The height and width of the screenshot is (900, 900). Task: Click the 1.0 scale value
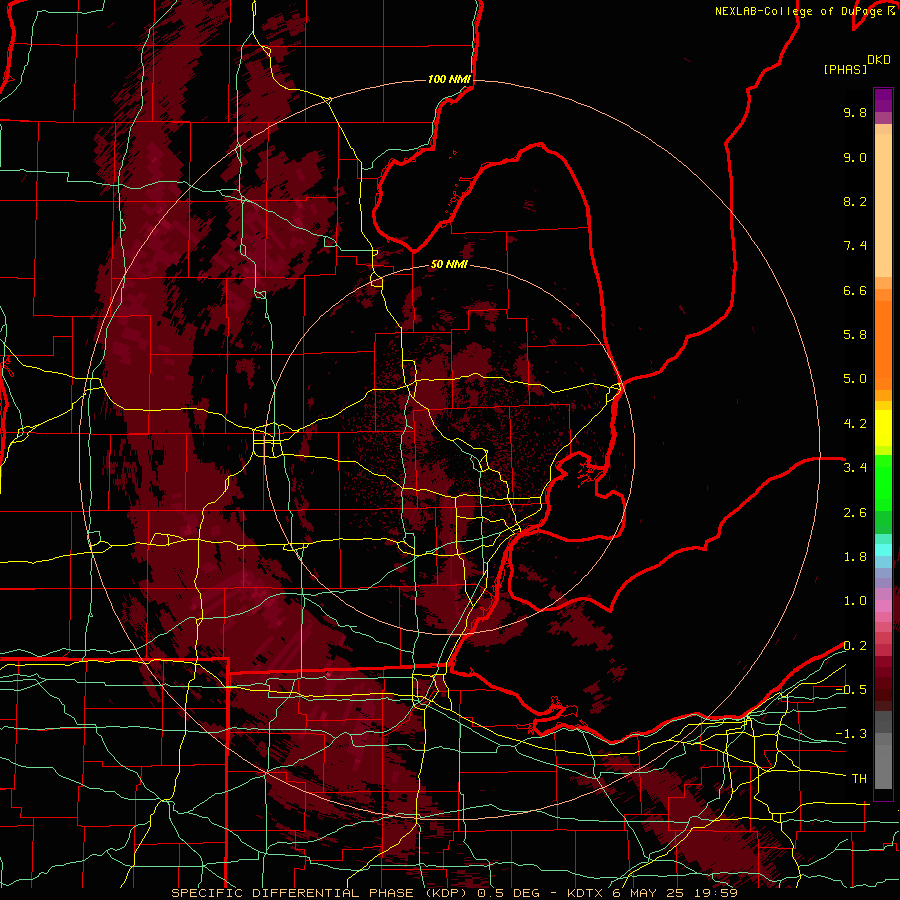[855, 601]
